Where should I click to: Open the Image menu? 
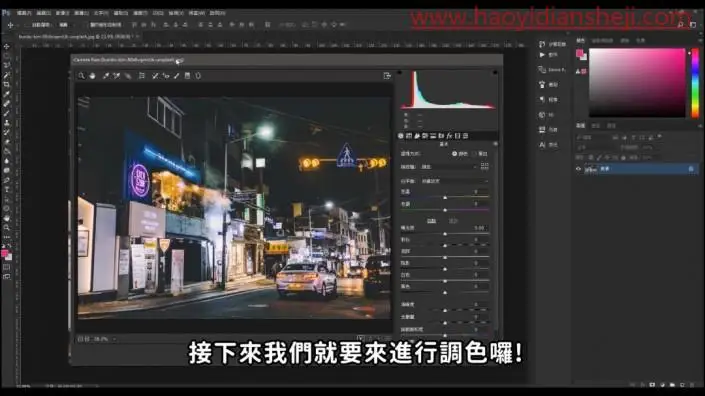62,13
